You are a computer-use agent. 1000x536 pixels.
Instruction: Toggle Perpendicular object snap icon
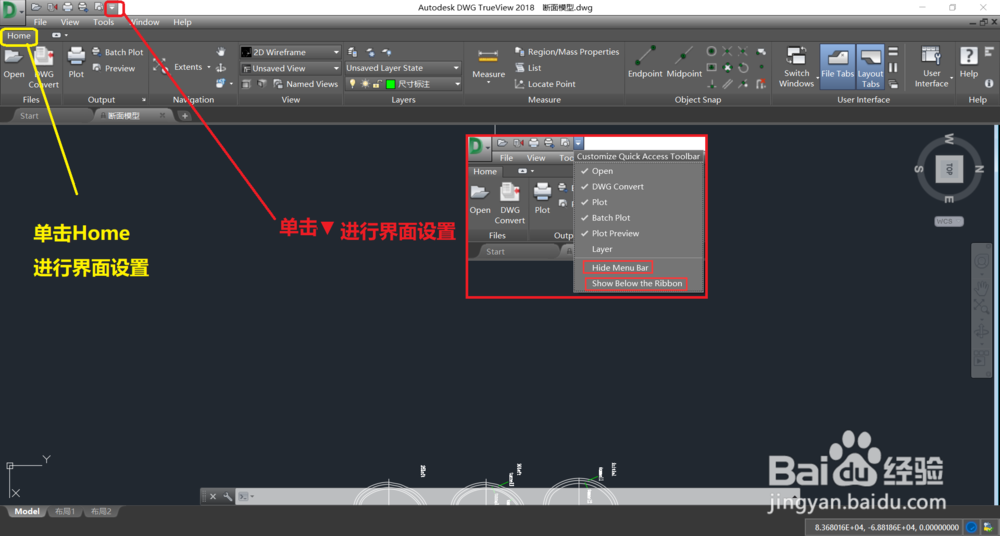coord(712,84)
